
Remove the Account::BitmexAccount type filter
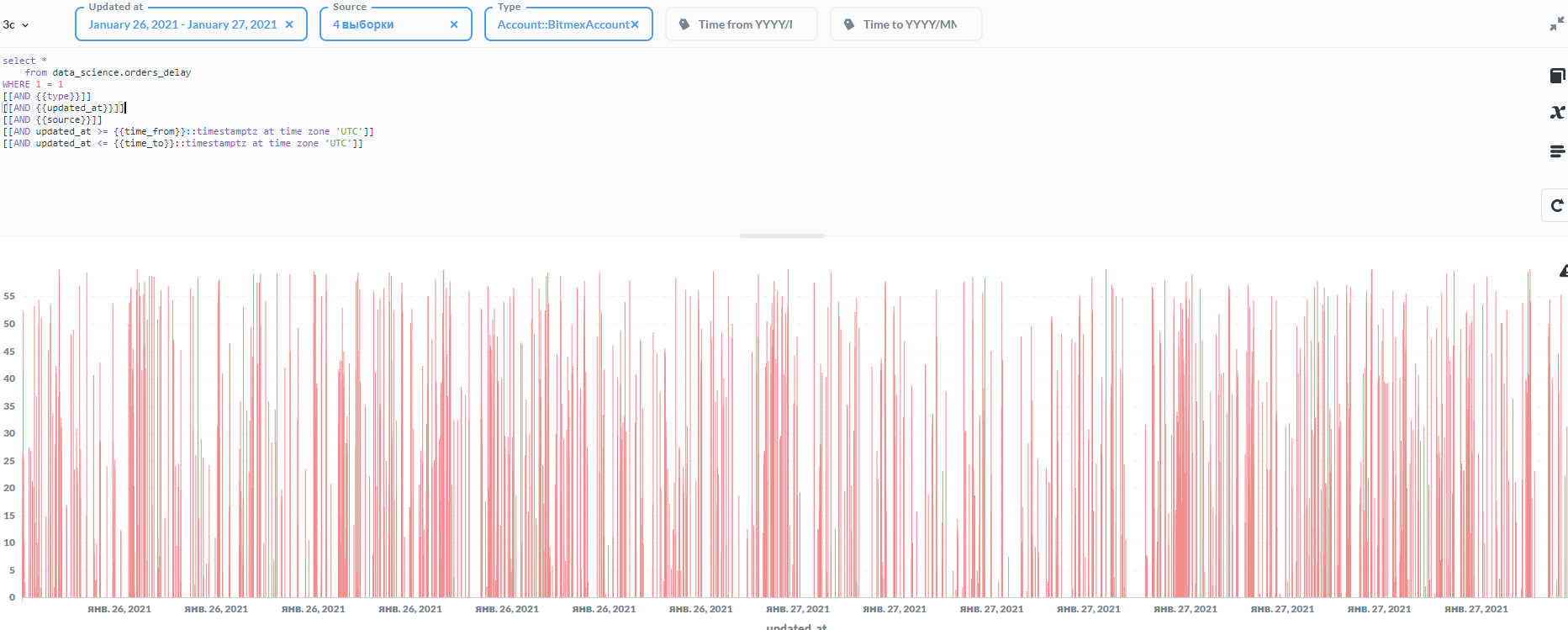(x=635, y=24)
